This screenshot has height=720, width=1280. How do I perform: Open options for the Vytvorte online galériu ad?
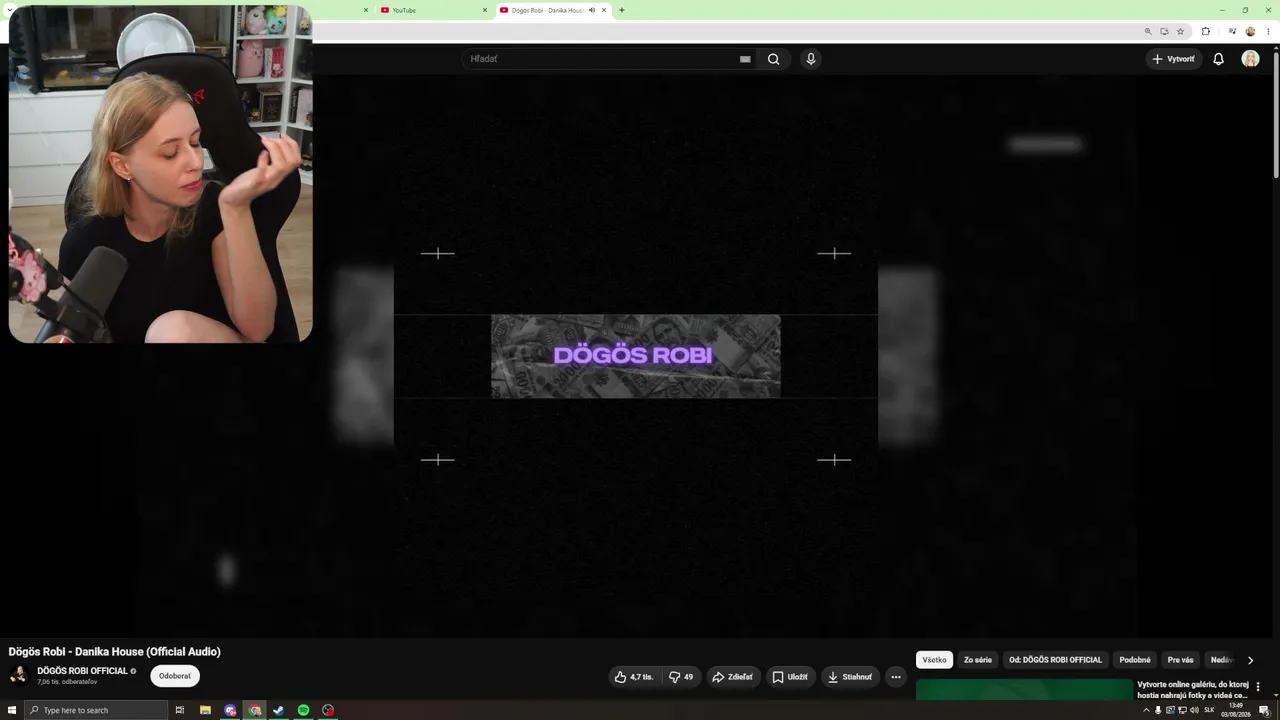(x=1258, y=687)
